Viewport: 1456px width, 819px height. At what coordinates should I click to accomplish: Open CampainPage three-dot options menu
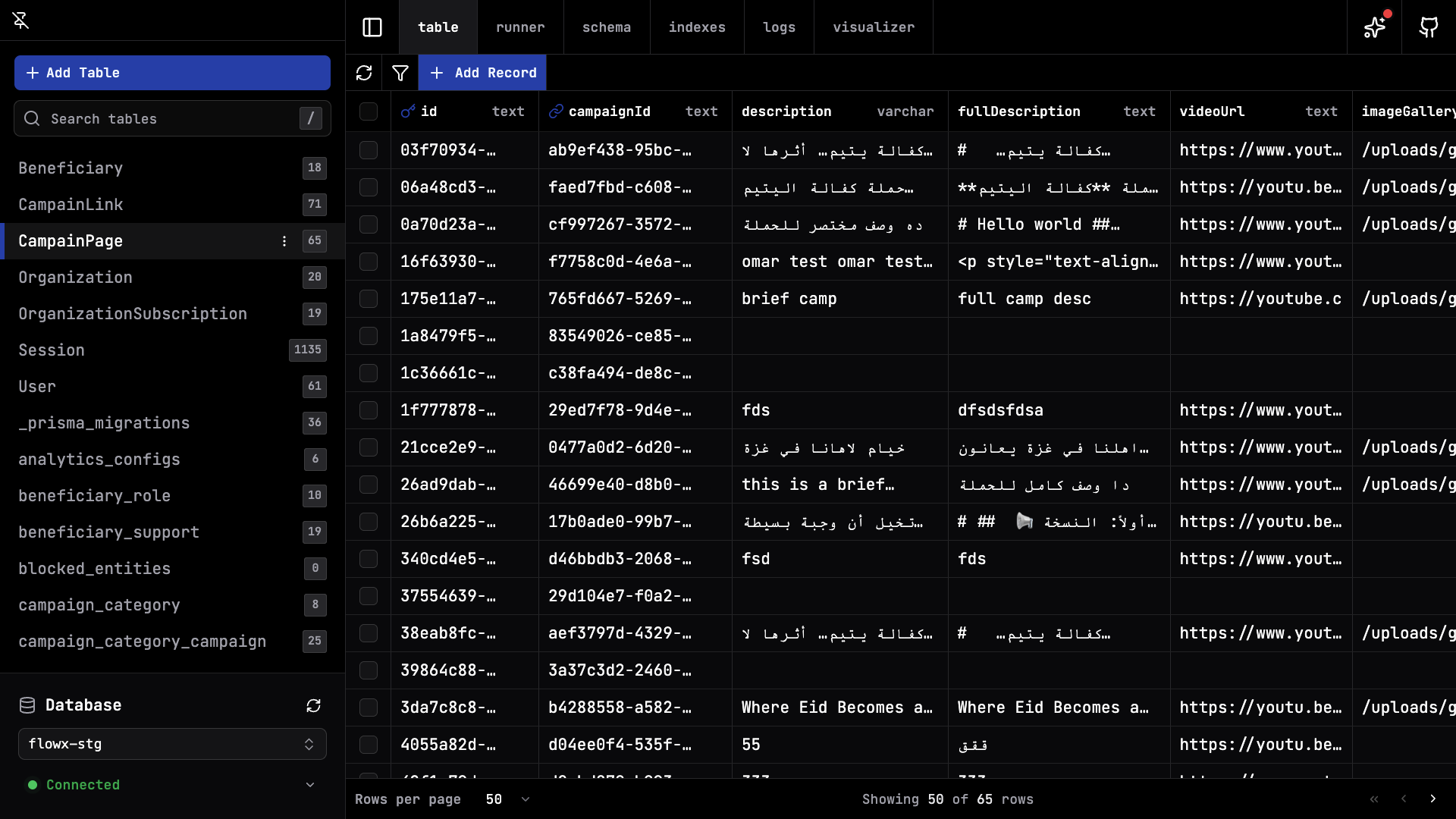click(284, 241)
